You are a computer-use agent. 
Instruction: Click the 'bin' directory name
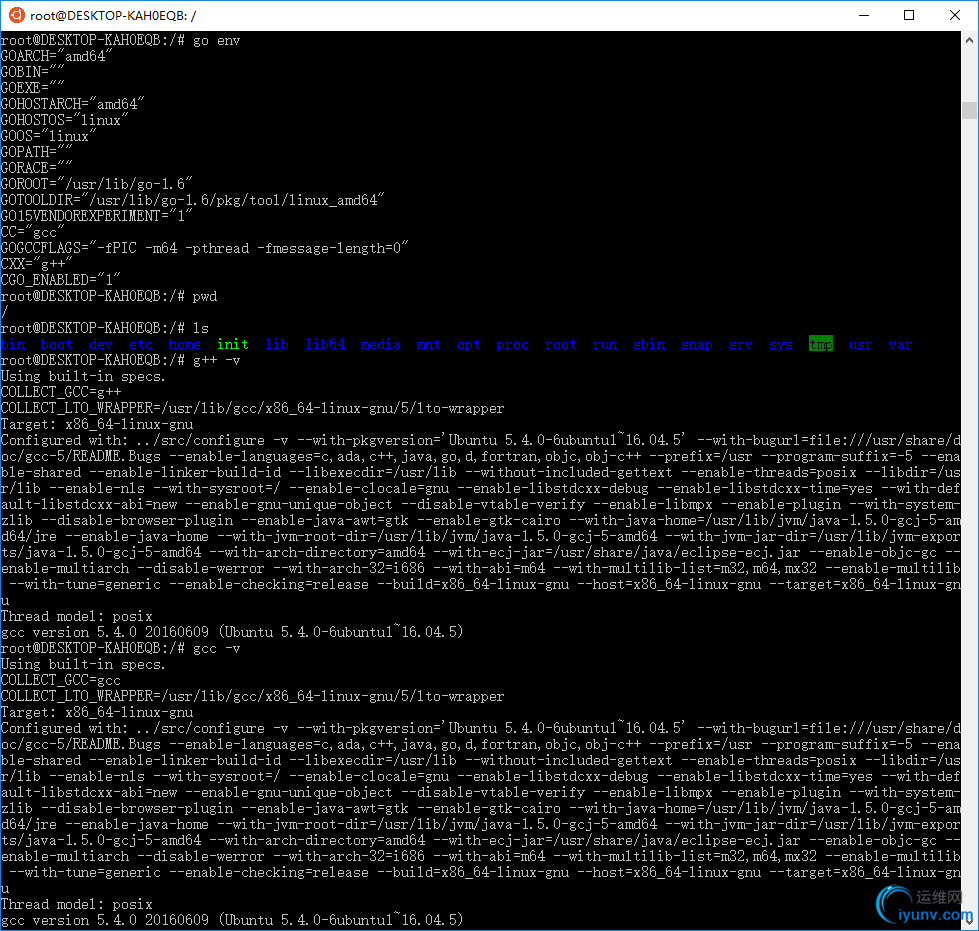pyautogui.click(x=13, y=344)
